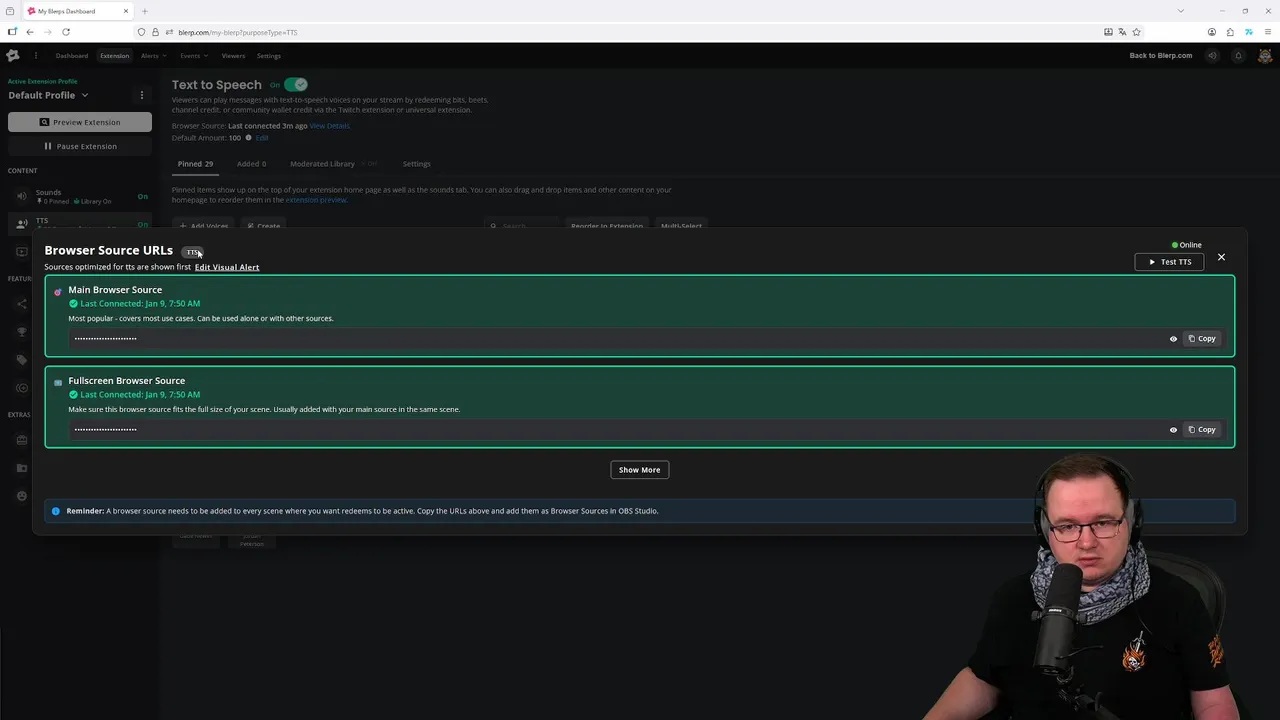Switch to the Settings tab under Text to Speech
This screenshot has height=720, width=1280.
[x=416, y=164]
